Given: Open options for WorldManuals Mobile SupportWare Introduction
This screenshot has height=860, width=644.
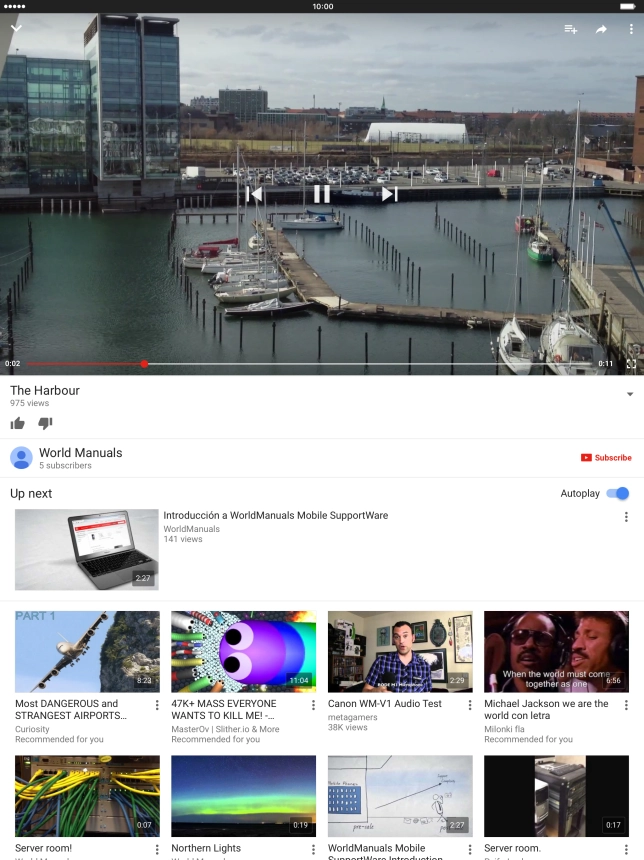Looking at the screenshot, I should click(x=470, y=849).
